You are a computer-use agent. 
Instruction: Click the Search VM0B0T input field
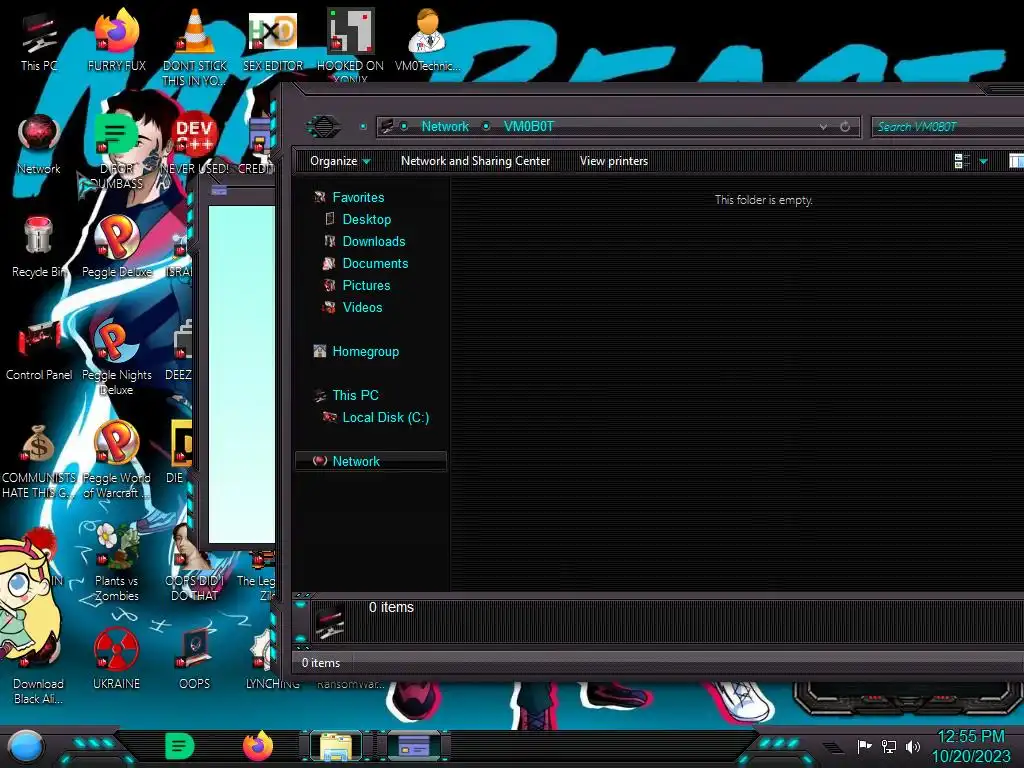coord(948,127)
